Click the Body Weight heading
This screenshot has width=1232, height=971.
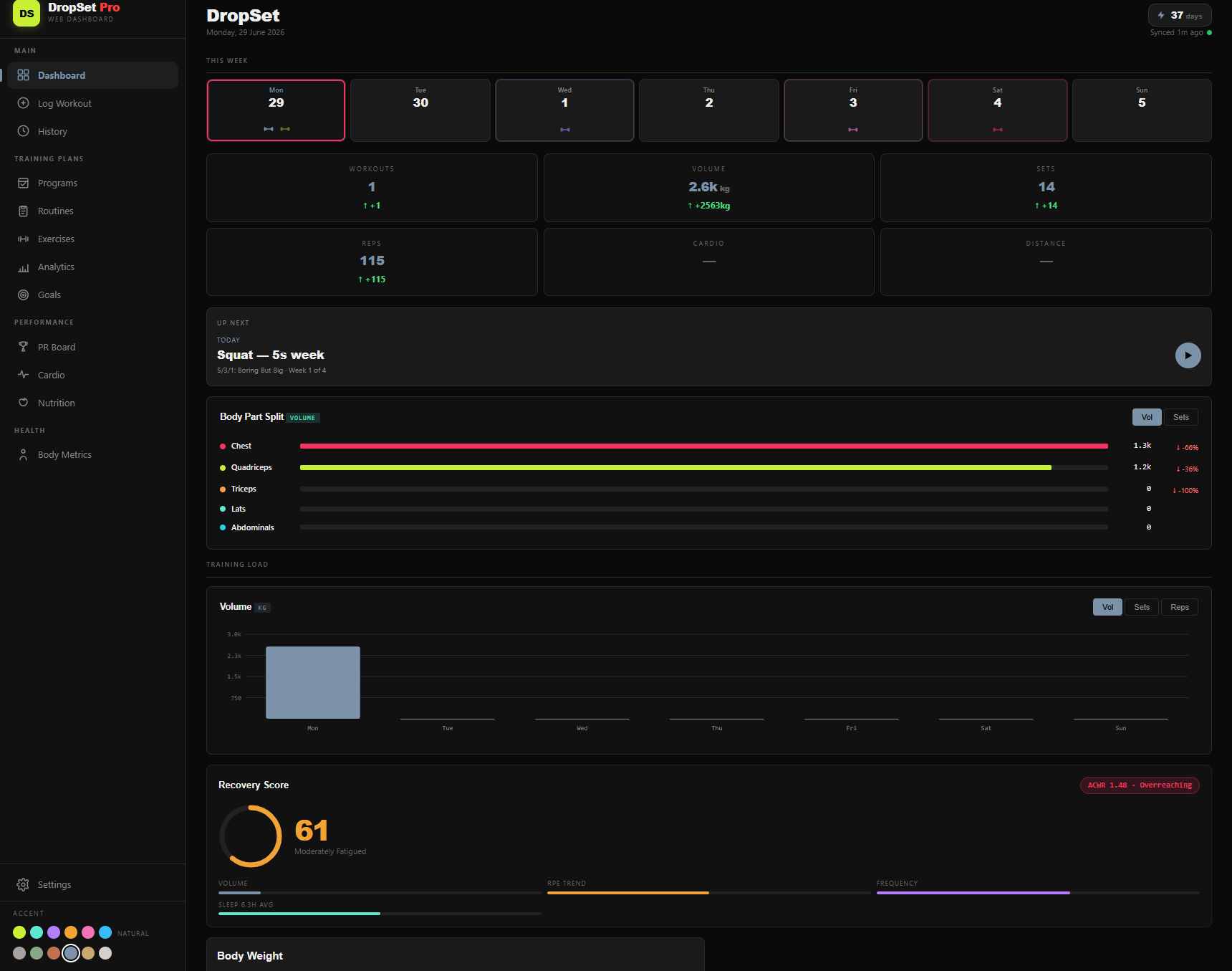[x=250, y=956]
